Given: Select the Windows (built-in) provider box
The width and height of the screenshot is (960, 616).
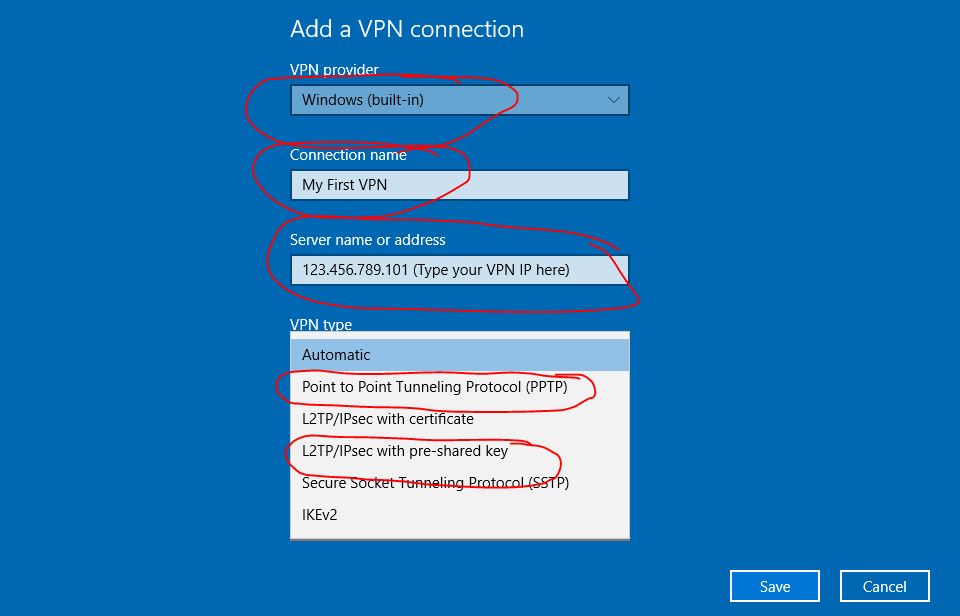Looking at the screenshot, I should (x=460, y=100).
